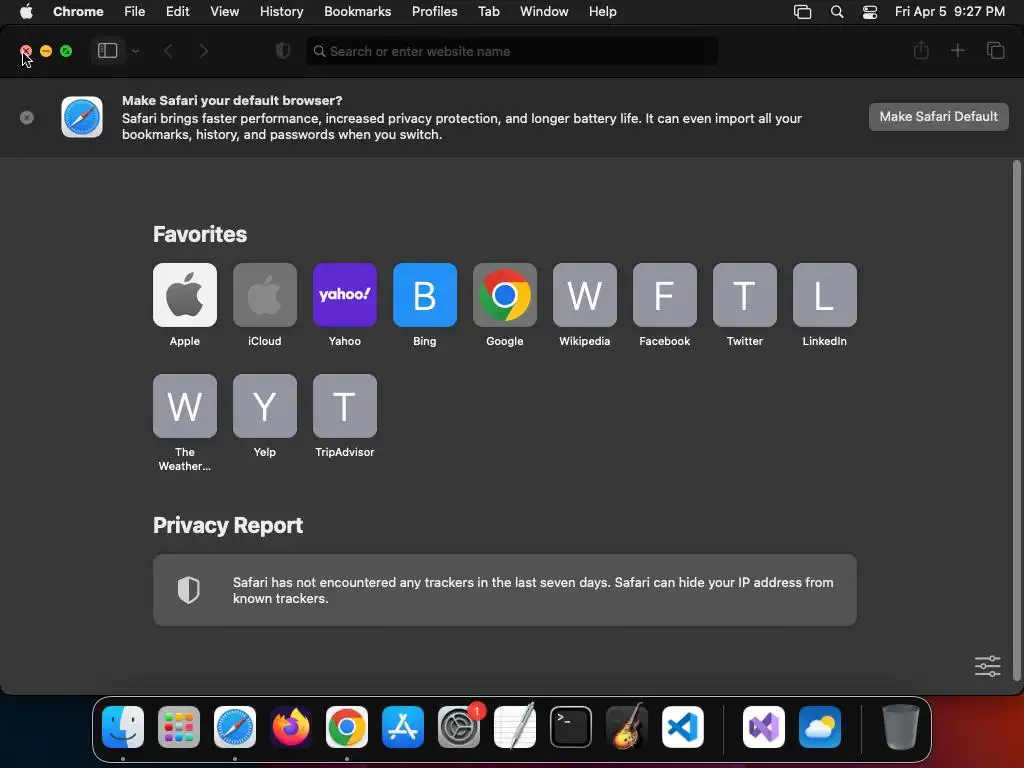Dismiss the default browser banner
Viewport: 1024px width, 768px height.
[27, 118]
